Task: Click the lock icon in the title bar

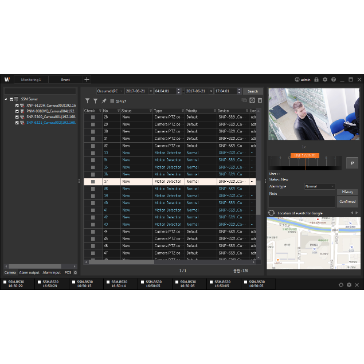Action: [316, 80]
